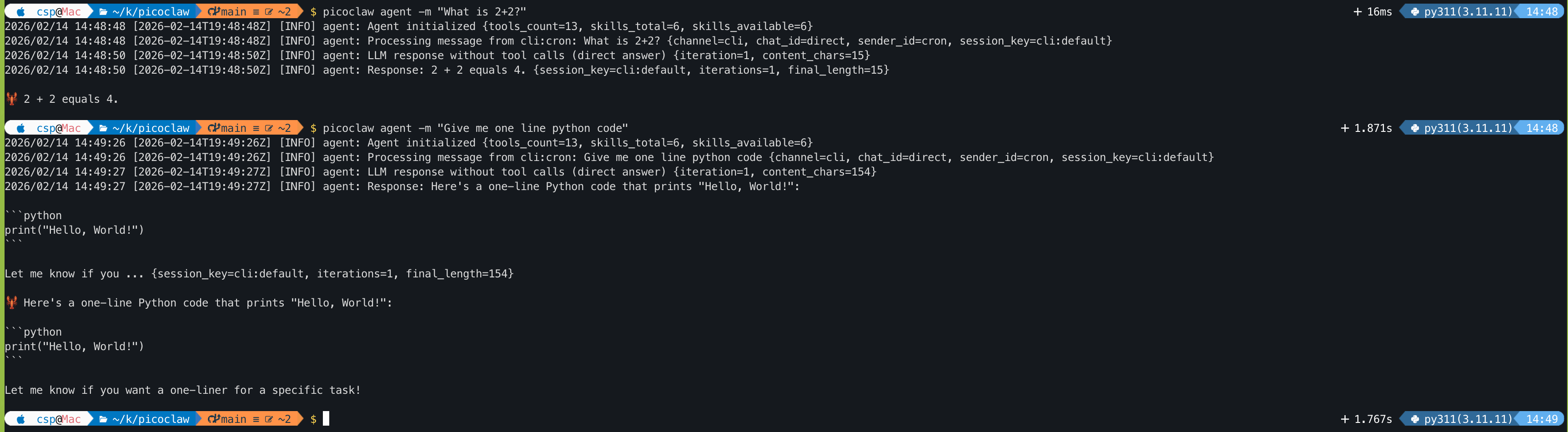1568x432 pixels.
Task: Click the pencil modified-files icon on the "What is 2+2?" prompt
Action: coord(268,11)
